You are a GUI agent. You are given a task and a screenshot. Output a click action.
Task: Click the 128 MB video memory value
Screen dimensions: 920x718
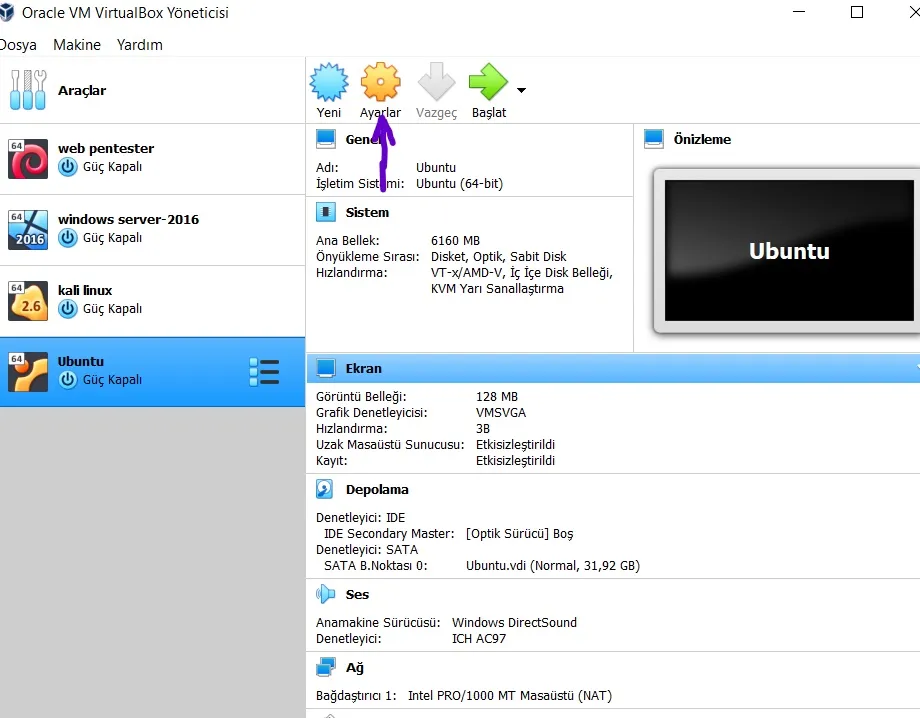[497, 397]
